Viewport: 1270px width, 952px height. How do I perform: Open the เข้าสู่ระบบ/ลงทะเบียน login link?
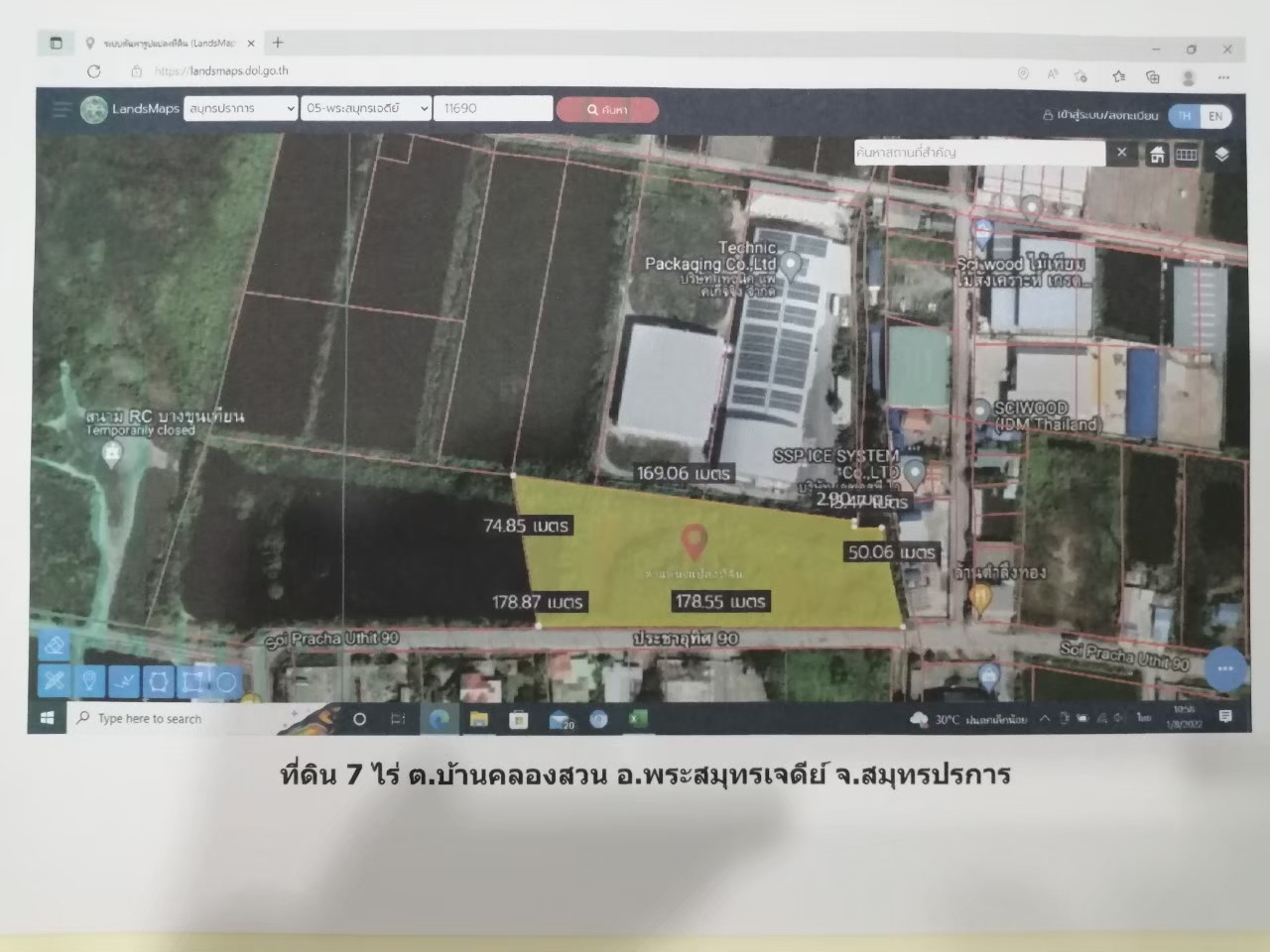point(1100,115)
